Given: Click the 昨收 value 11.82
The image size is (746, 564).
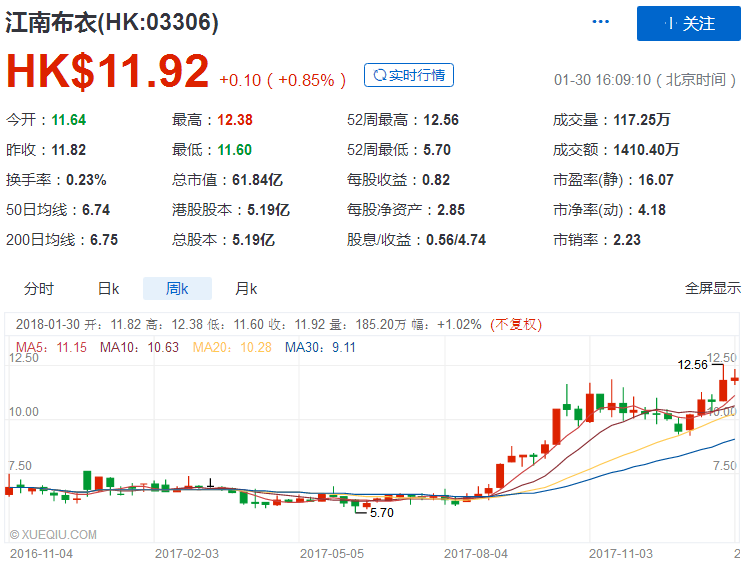Looking at the screenshot, I should coord(69,150).
